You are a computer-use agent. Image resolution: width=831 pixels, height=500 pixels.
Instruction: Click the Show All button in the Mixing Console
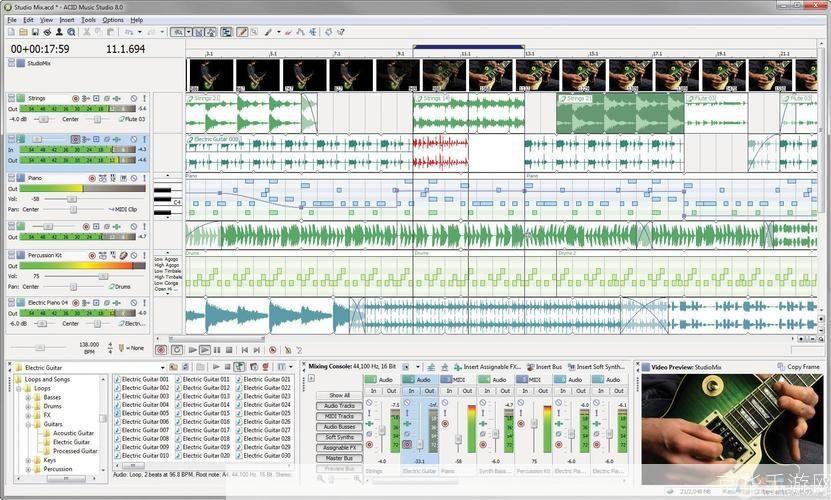pos(339,396)
